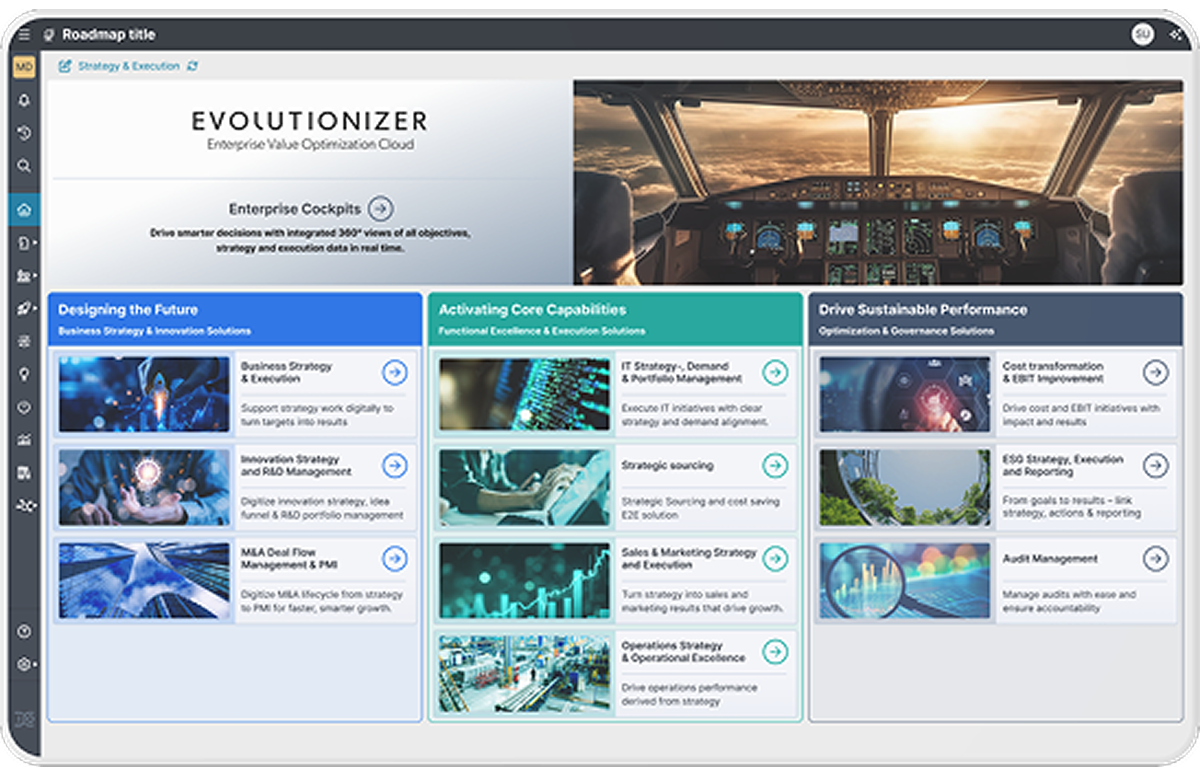
Task: Click the arrow for Audit Management
Action: (x=1156, y=559)
